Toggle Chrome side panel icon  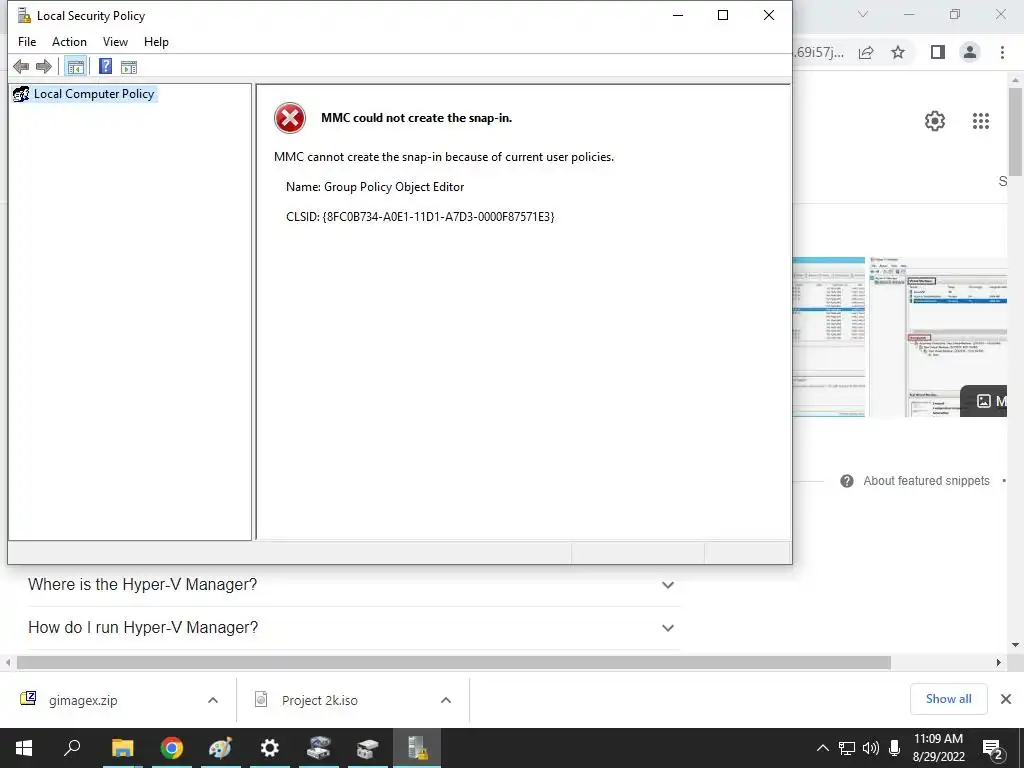(x=938, y=52)
